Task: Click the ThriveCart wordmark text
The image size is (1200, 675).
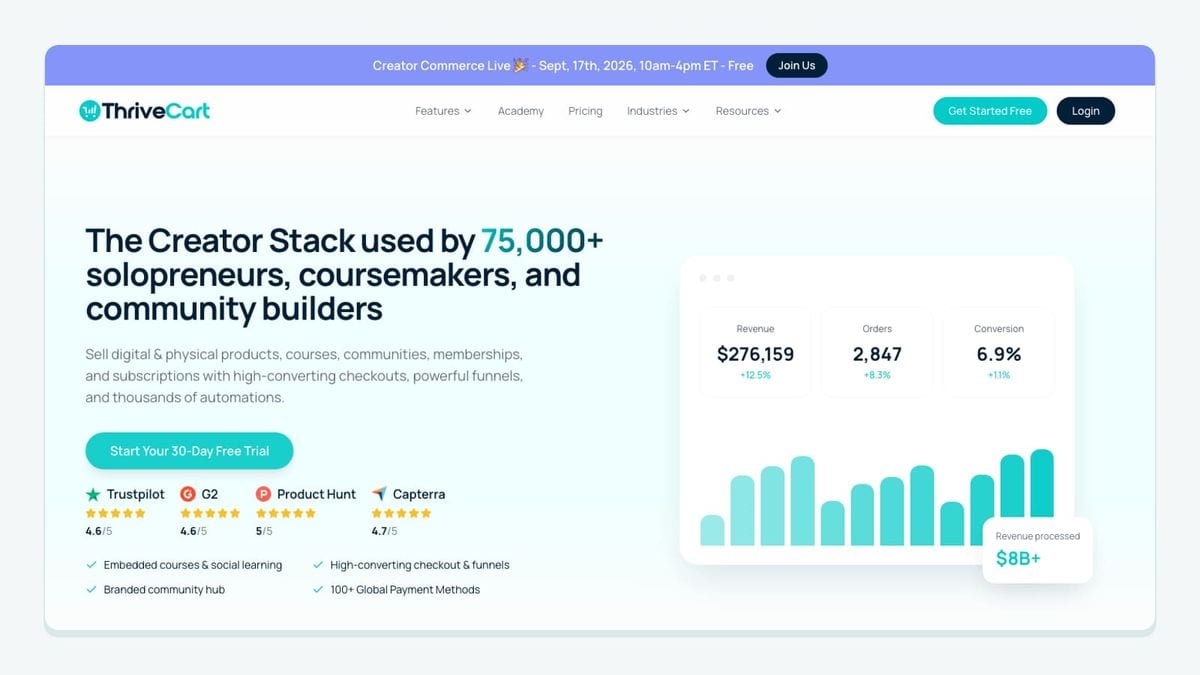Action: pos(157,111)
